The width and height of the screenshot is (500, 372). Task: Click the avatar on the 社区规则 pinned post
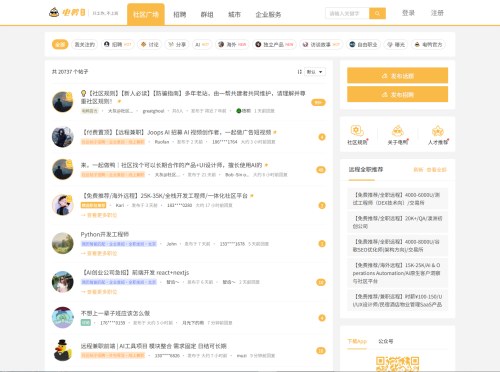(x=63, y=102)
